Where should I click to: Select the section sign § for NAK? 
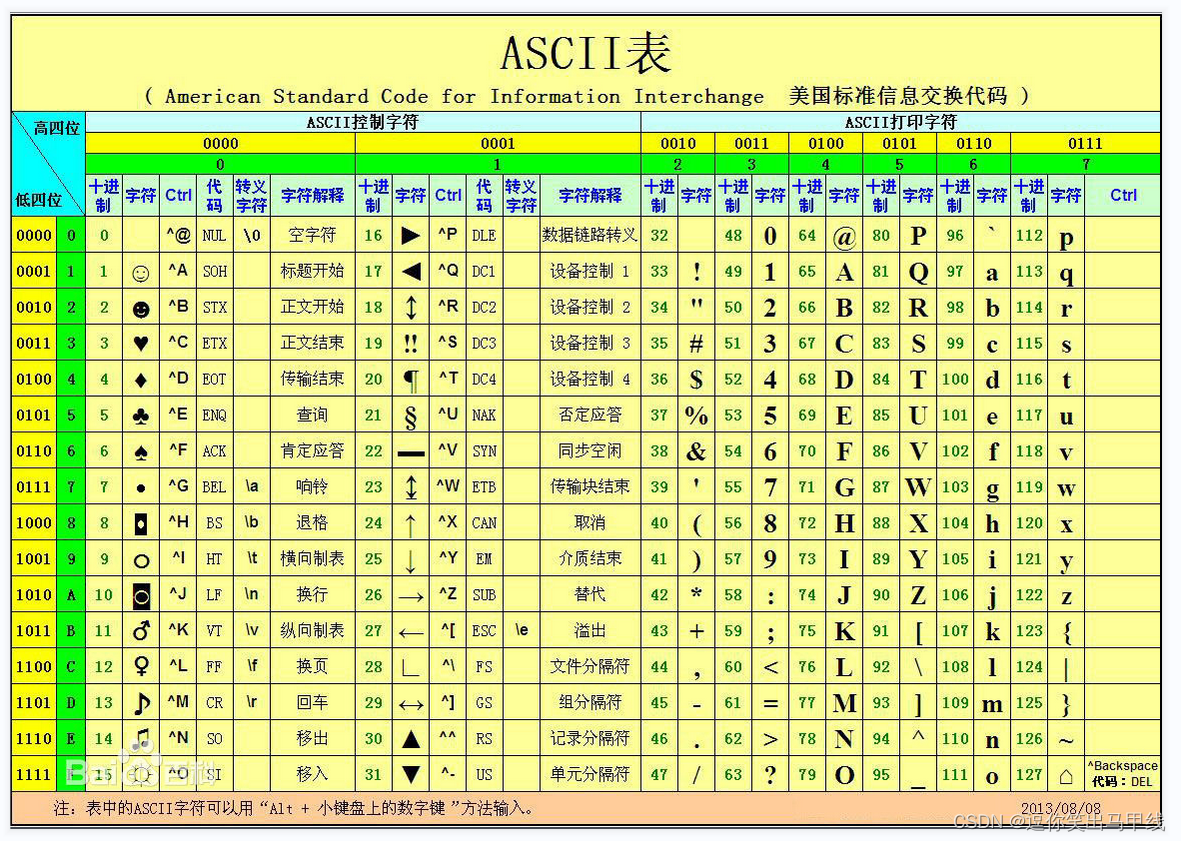[410, 416]
